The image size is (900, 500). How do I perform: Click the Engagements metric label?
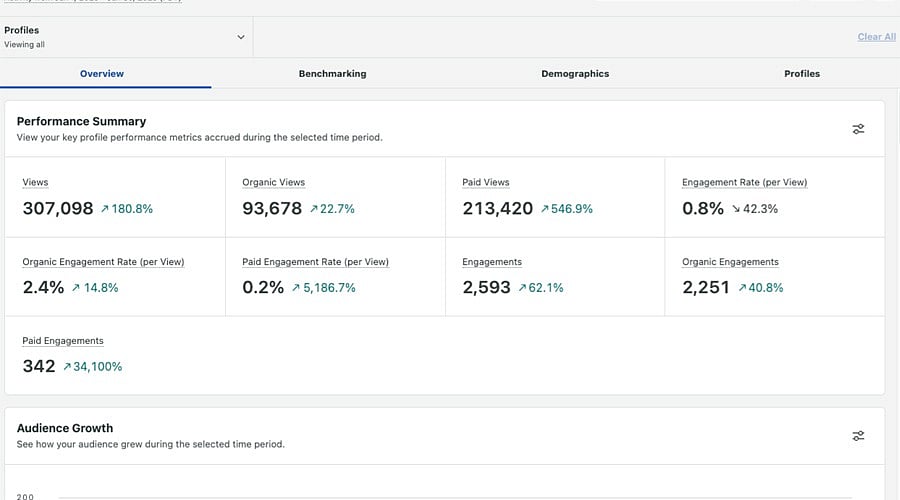(x=492, y=262)
